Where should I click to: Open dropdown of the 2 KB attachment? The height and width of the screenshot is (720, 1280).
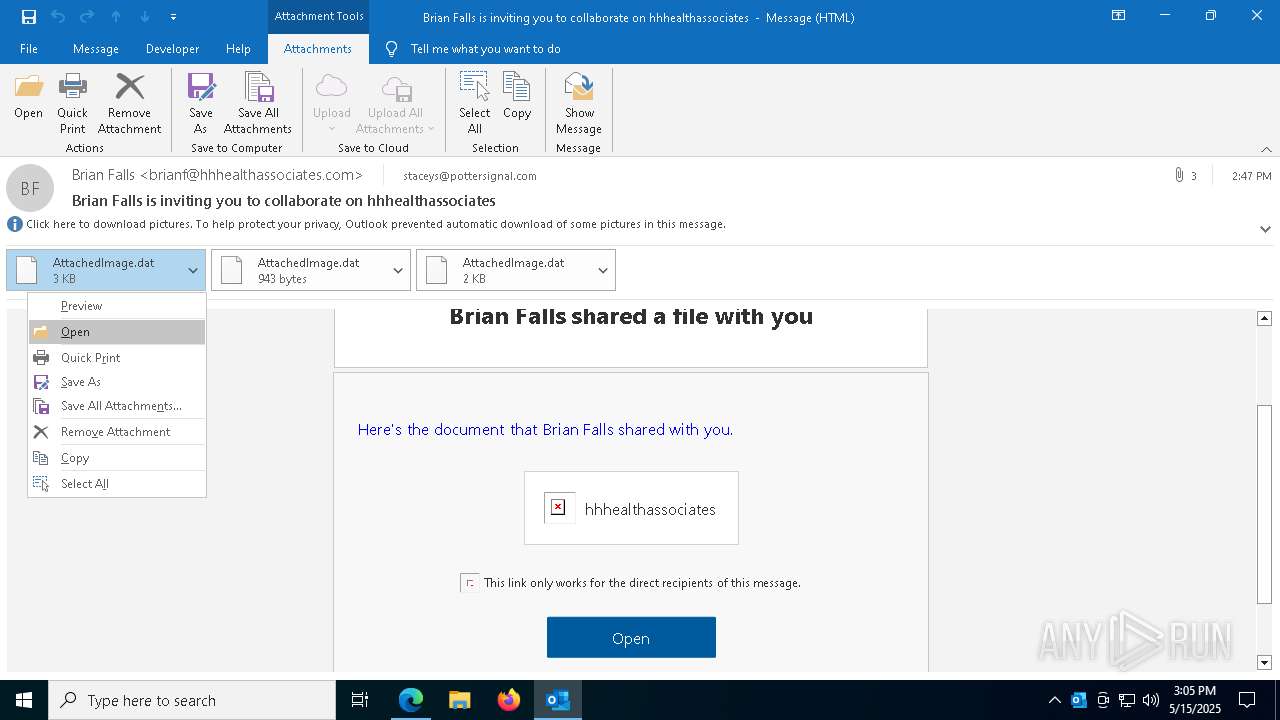point(603,271)
